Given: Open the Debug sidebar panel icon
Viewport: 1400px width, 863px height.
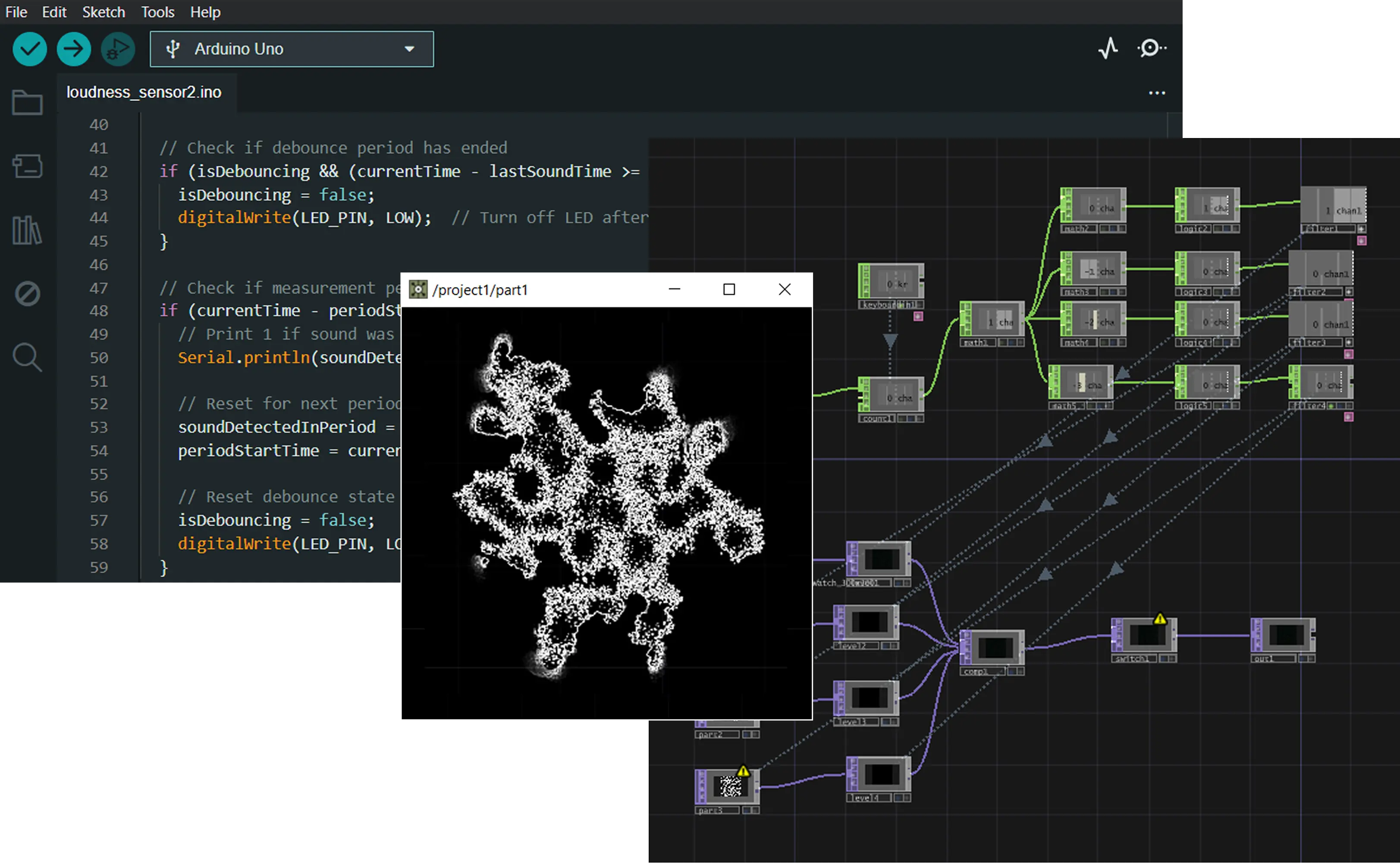Looking at the screenshot, I should [28, 294].
